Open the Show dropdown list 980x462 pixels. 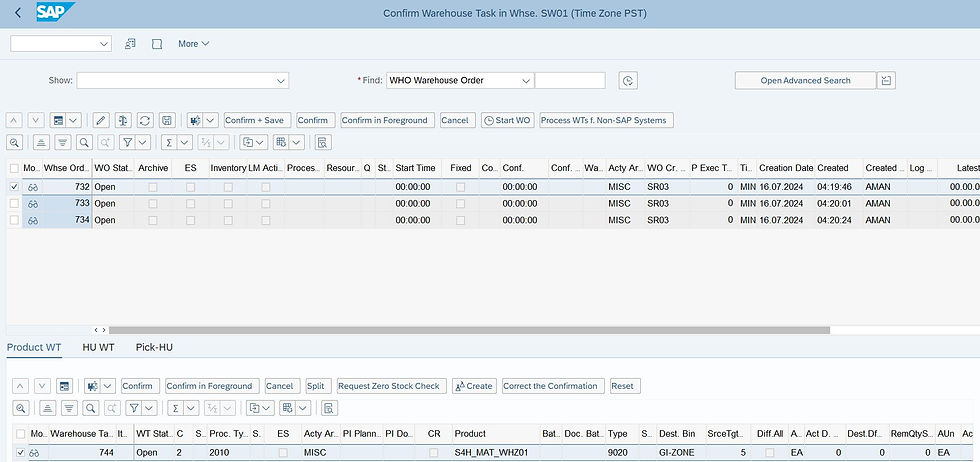[281, 81]
